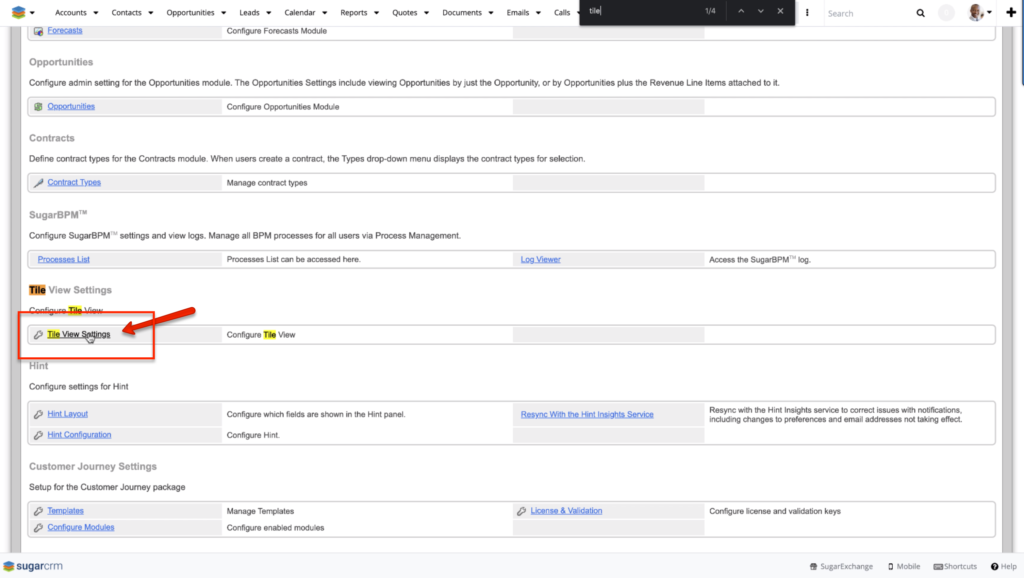Open the Emails module tab

pos(518,12)
